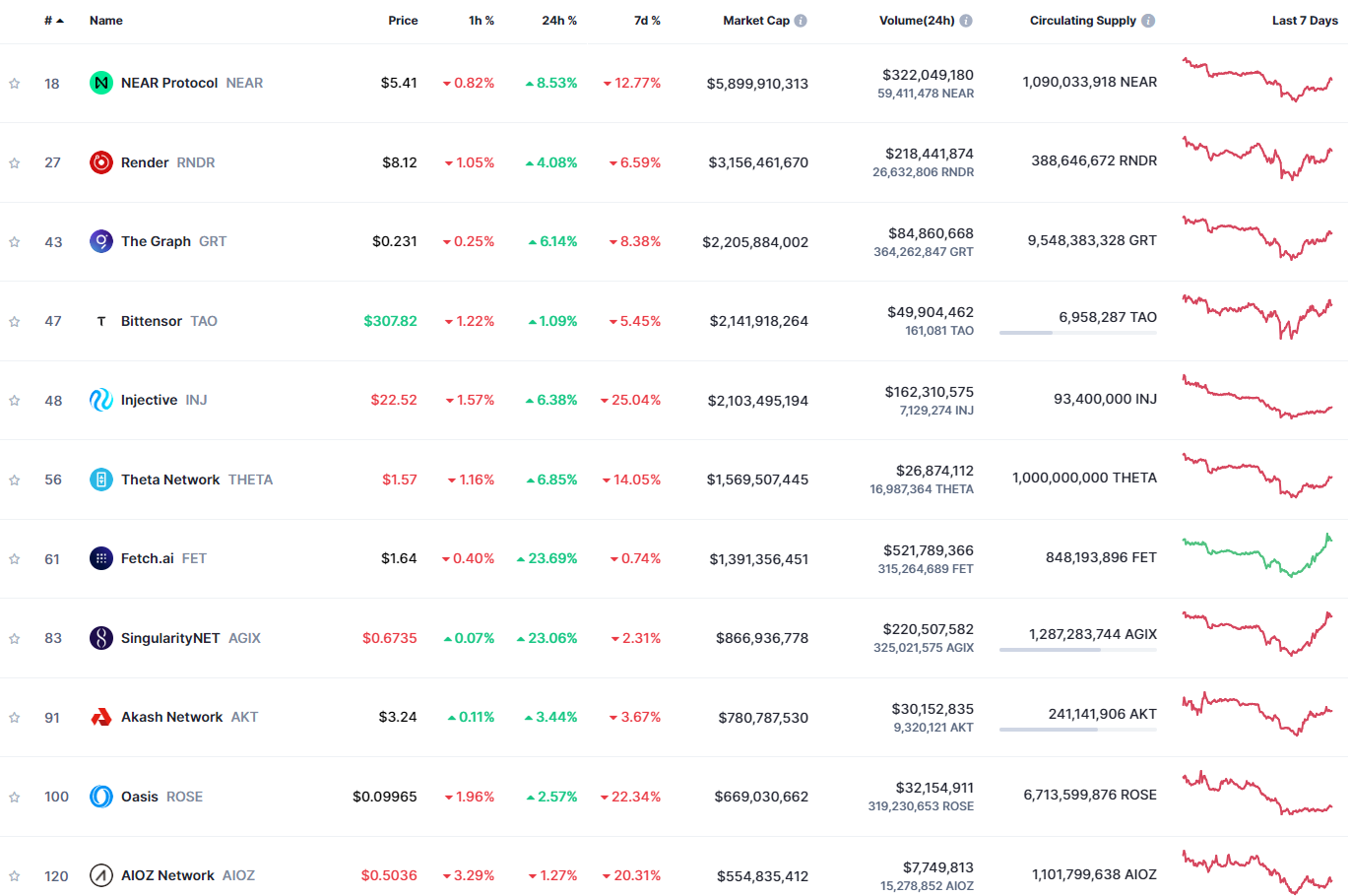Sort by the Volume(24h) header
Image resolution: width=1351 pixels, height=896 pixels.
917,21
